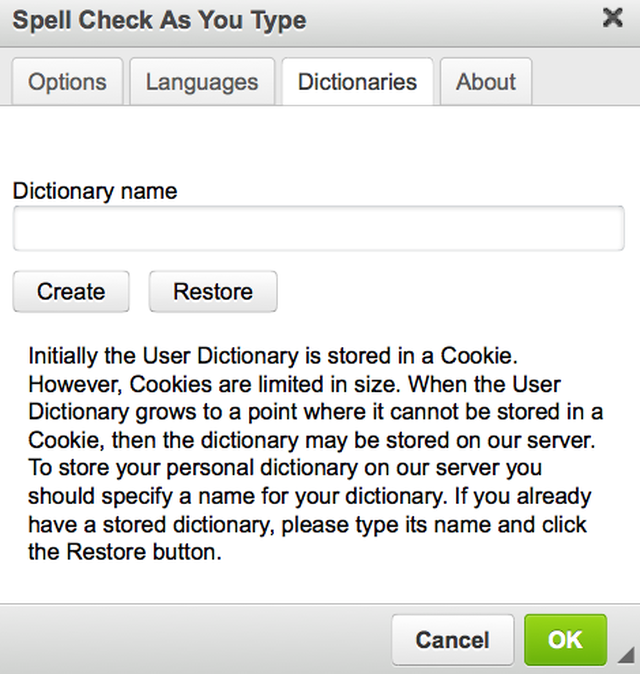Confirm with the green OK button
This screenshot has height=674, width=640.
tap(565, 640)
